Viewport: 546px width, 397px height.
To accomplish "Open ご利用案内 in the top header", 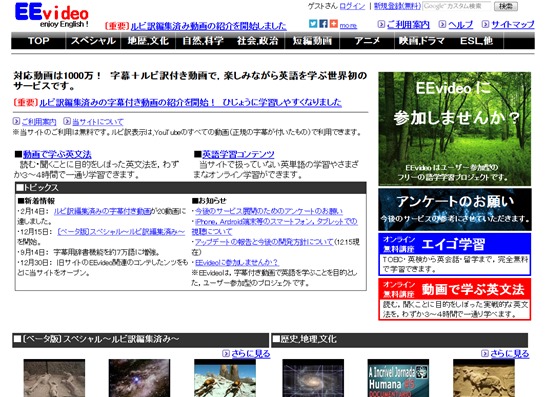I will [408, 25].
